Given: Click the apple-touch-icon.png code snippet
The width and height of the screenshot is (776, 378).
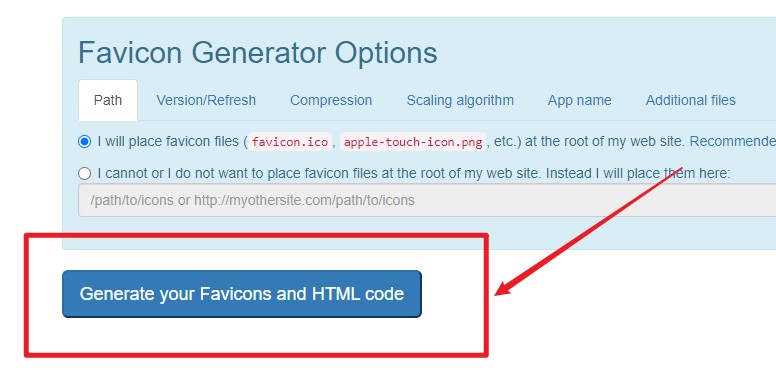Looking at the screenshot, I should pos(413,142).
